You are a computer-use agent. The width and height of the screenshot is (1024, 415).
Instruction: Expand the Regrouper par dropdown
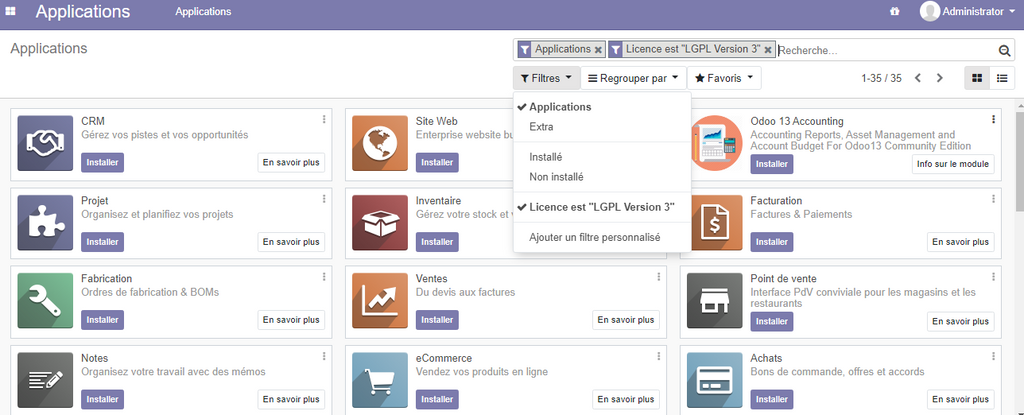633,78
